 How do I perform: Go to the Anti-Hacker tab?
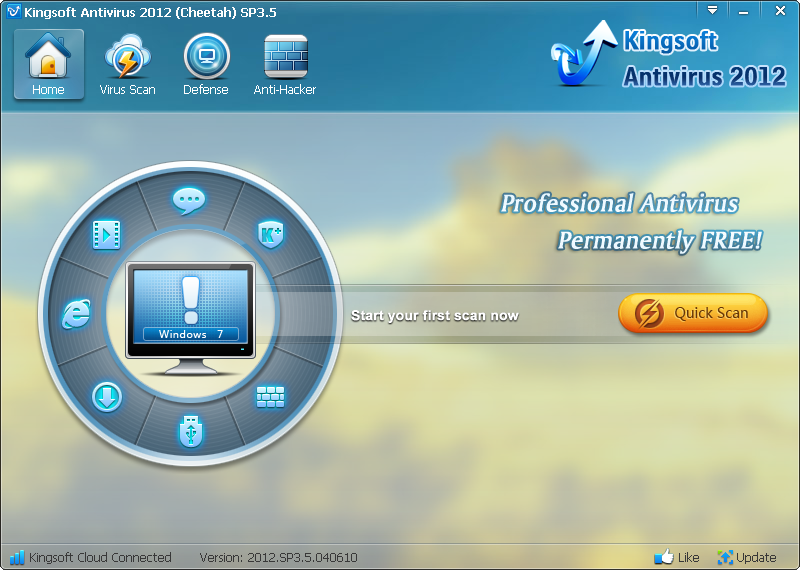pos(285,64)
